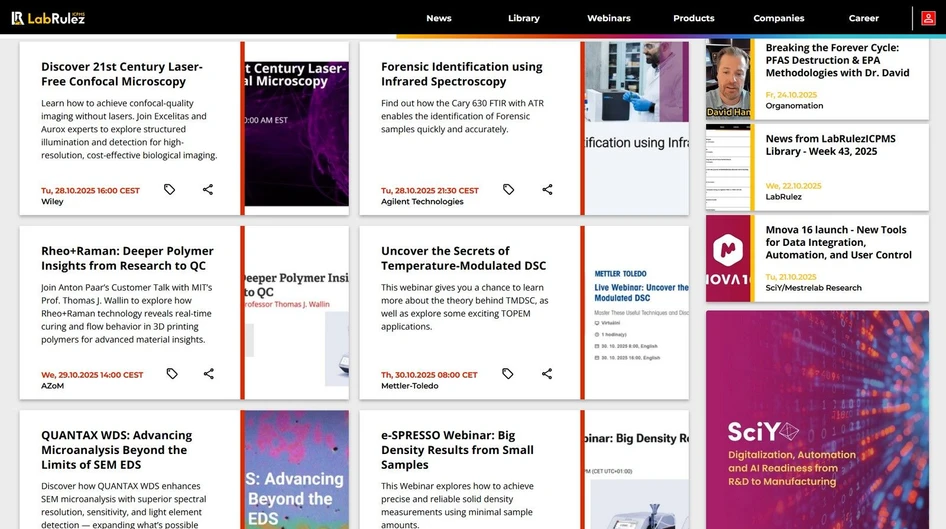Click the 'Fr, 24.10.2025' news date
The width and height of the screenshot is (946, 529).
click(791, 95)
